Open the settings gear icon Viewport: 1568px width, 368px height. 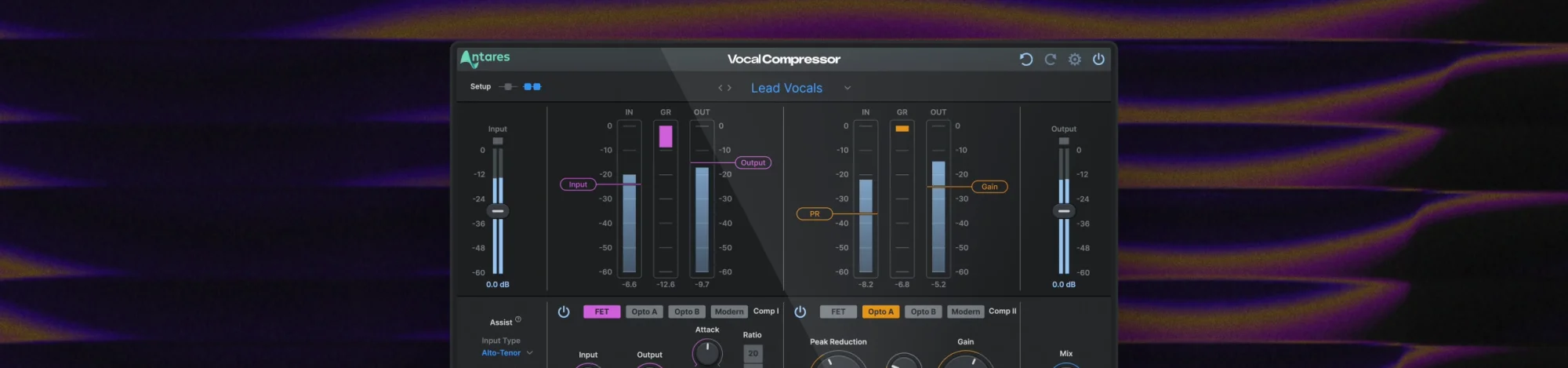pos(1075,59)
